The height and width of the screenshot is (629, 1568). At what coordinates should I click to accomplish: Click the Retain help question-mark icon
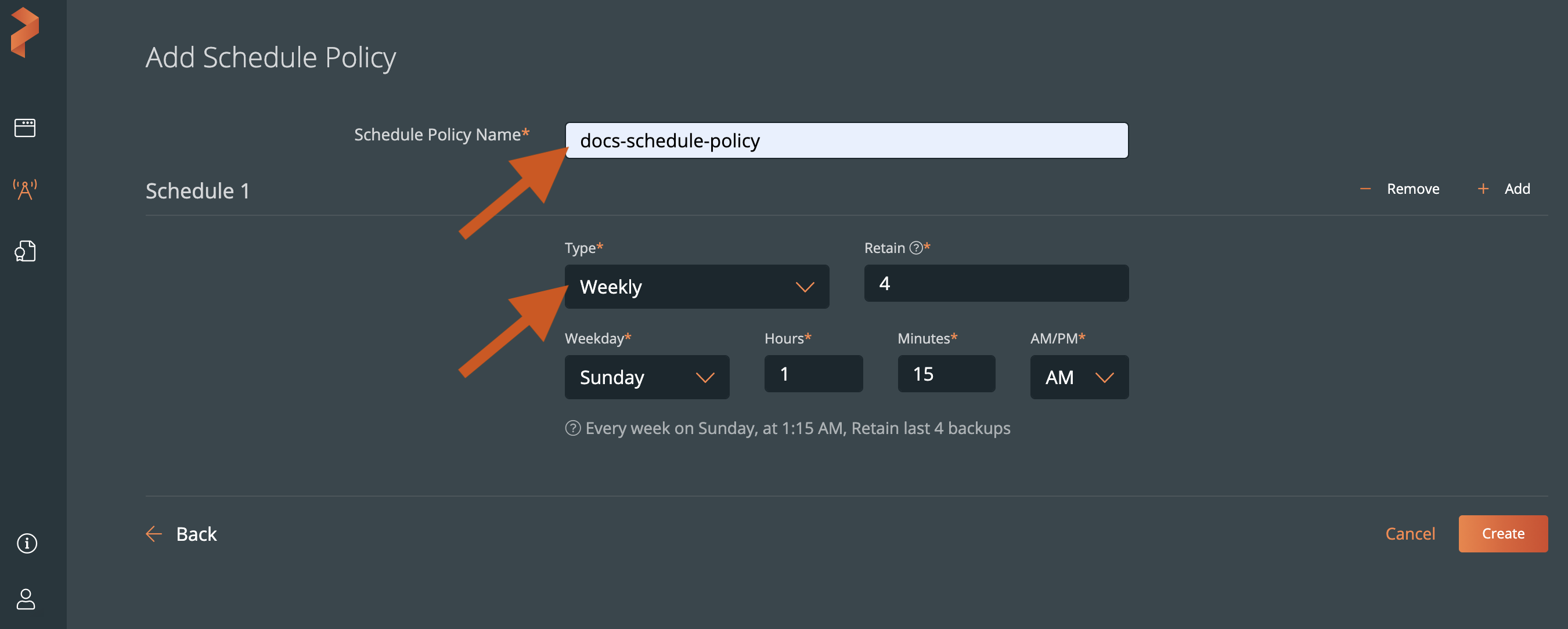tap(915, 248)
